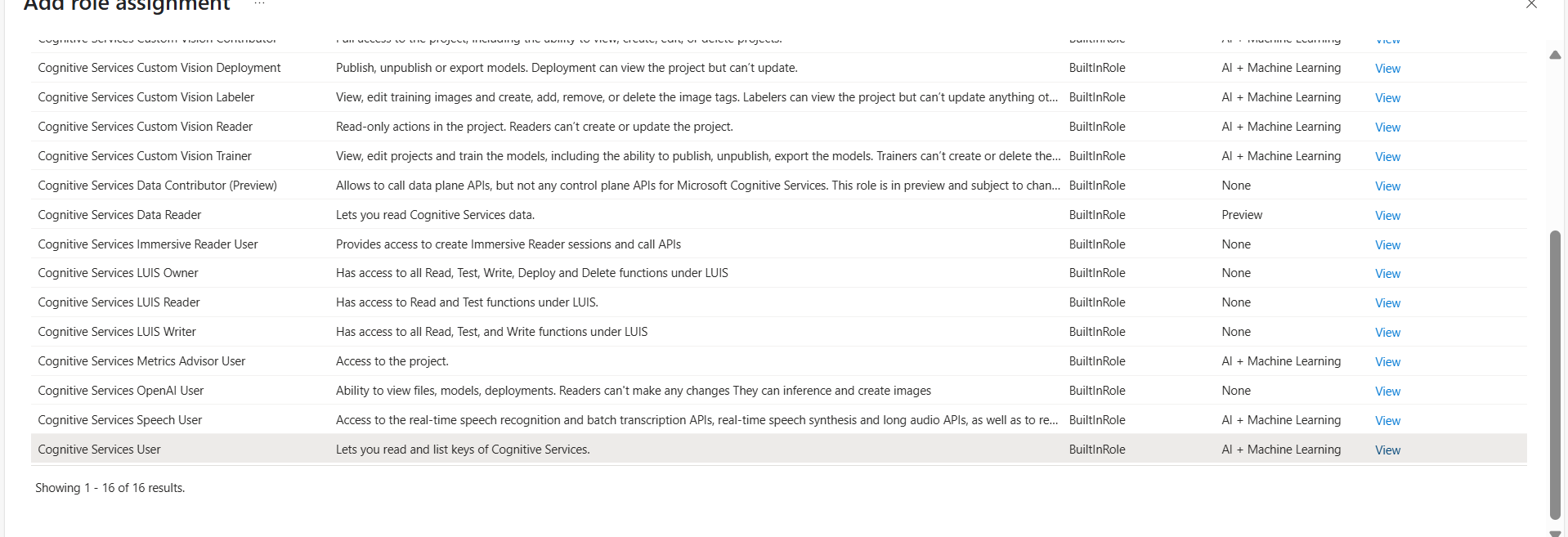Viewport: 1568px width, 537px height.
Task: Click description 'Lets you read and list keys of Cognitive Services.'
Action: click(463, 450)
